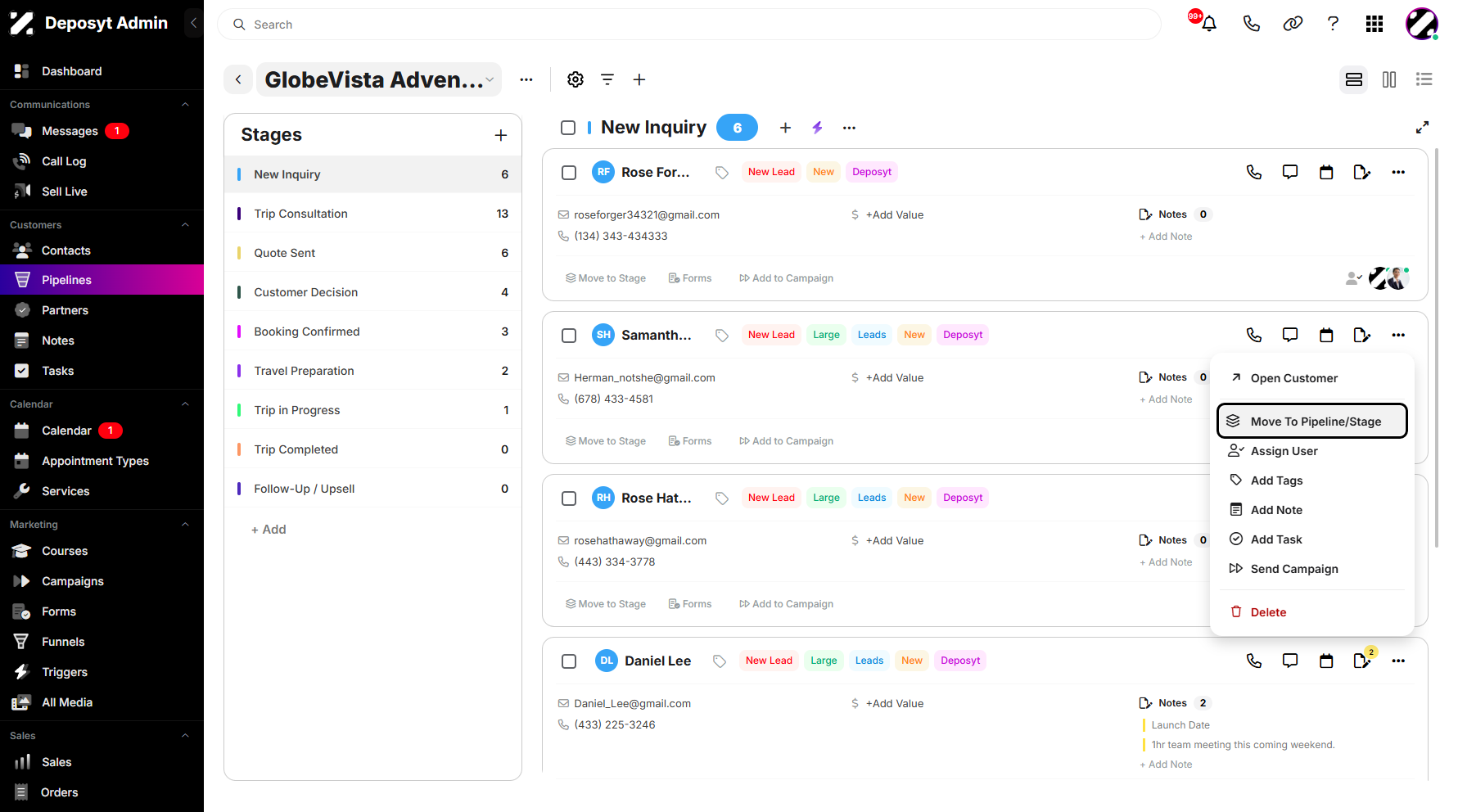Image resolution: width=1458 pixels, height=812 pixels.
Task: Select the Rose Hat... card checkbox
Action: click(569, 498)
